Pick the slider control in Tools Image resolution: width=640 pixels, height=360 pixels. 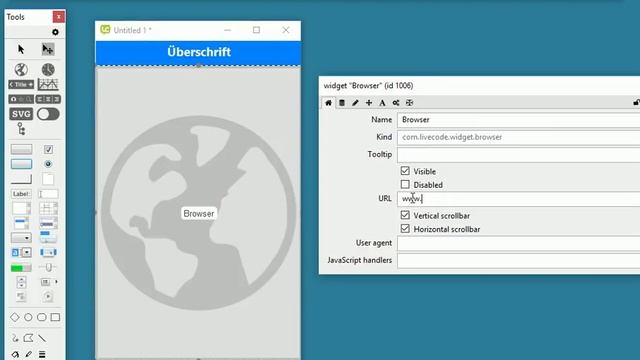pyautogui.click(x=48, y=267)
